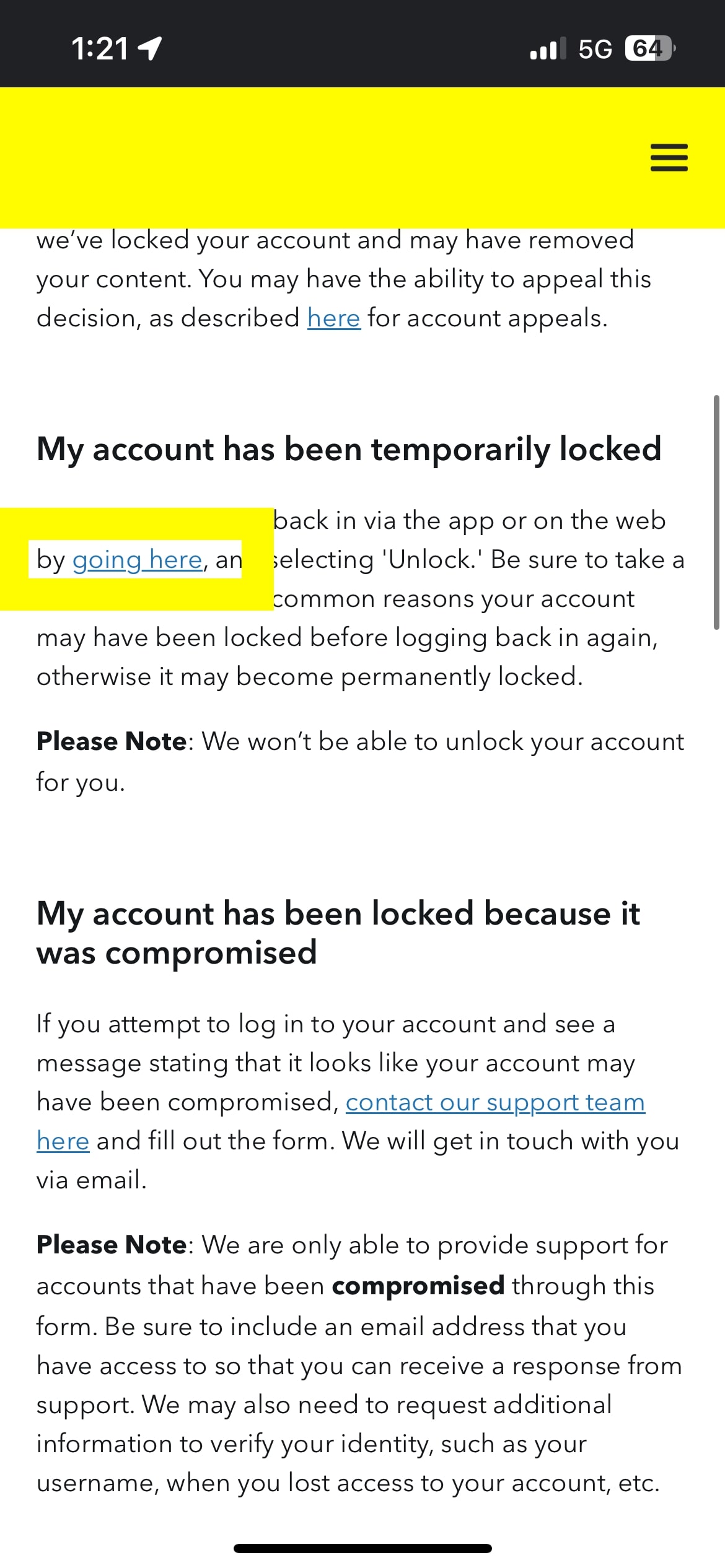
Task: Select the text 'We will get in touch with you'
Action: click(x=512, y=1141)
